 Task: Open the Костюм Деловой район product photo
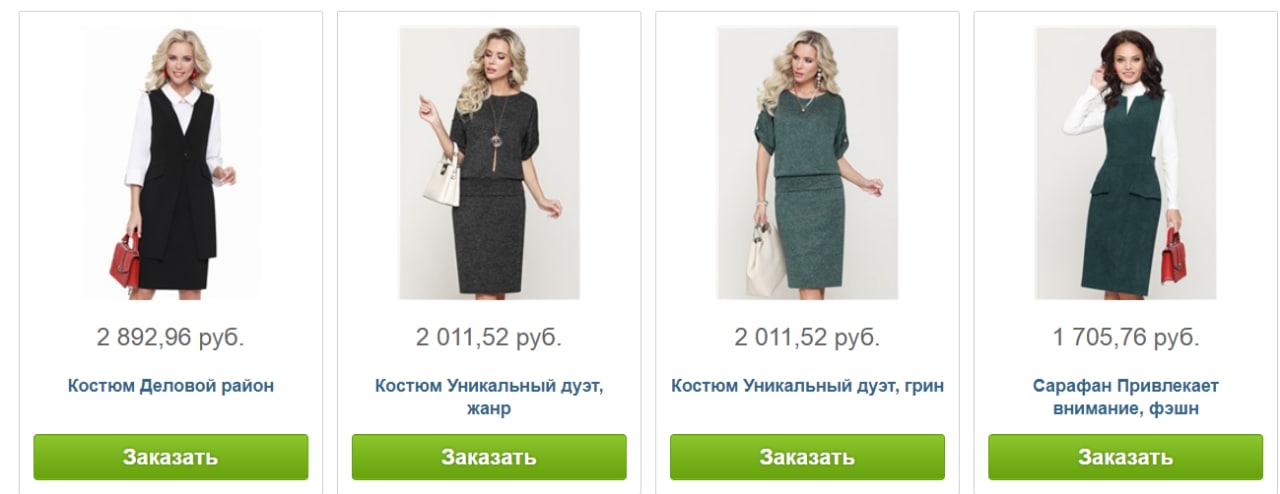[171, 163]
